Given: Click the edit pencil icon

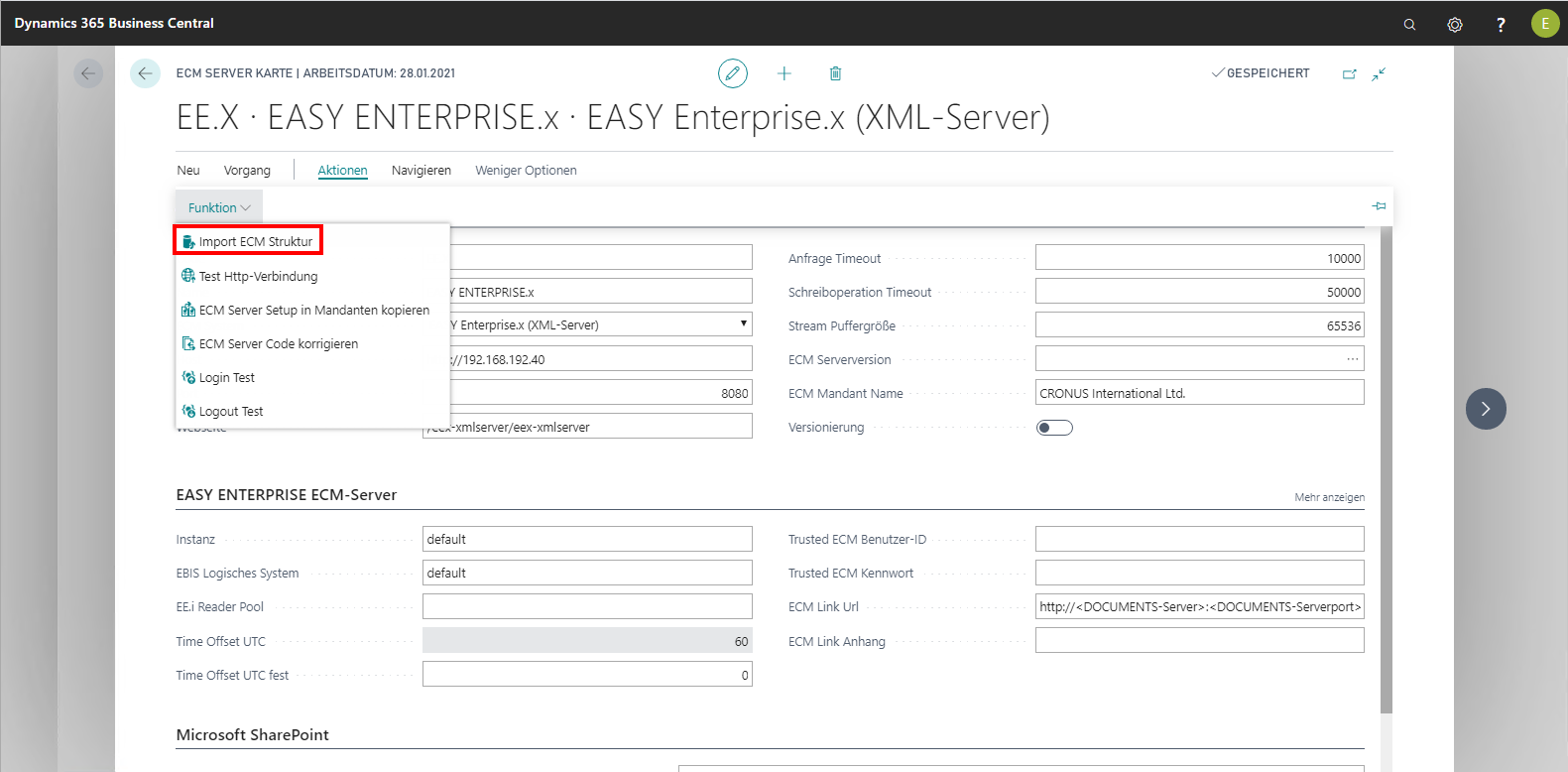Looking at the screenshot, I should click(733, 73).
